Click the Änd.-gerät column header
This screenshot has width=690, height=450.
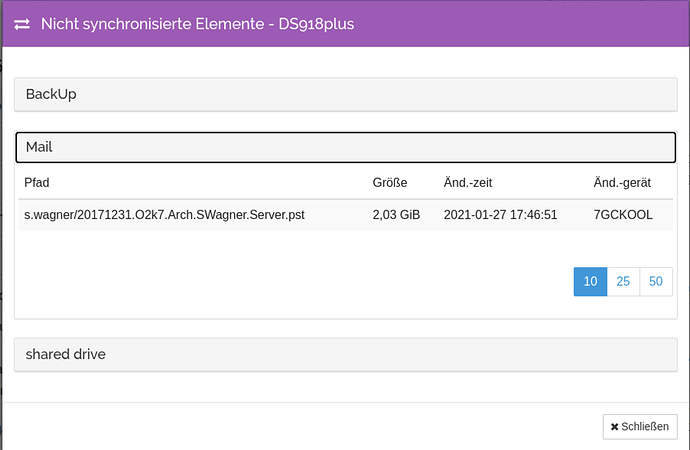point(622,183)
